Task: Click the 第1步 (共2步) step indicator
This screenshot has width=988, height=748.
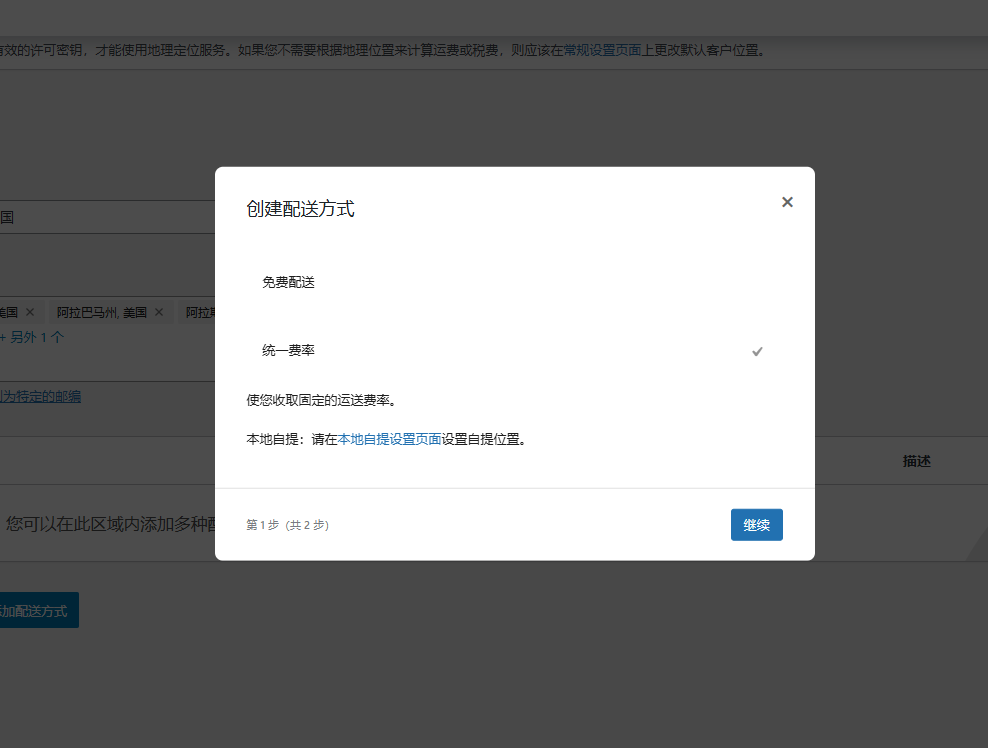Action: tap(285, 524)
